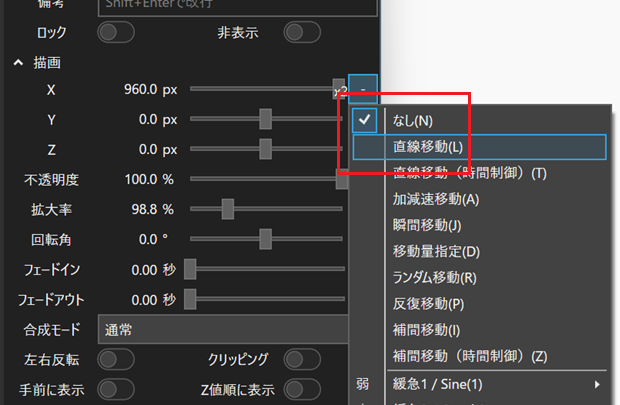Turn on the 手前に表示 switch
Image resolution: width=620 pixels, height=405 pixels.
coord(115,389)
